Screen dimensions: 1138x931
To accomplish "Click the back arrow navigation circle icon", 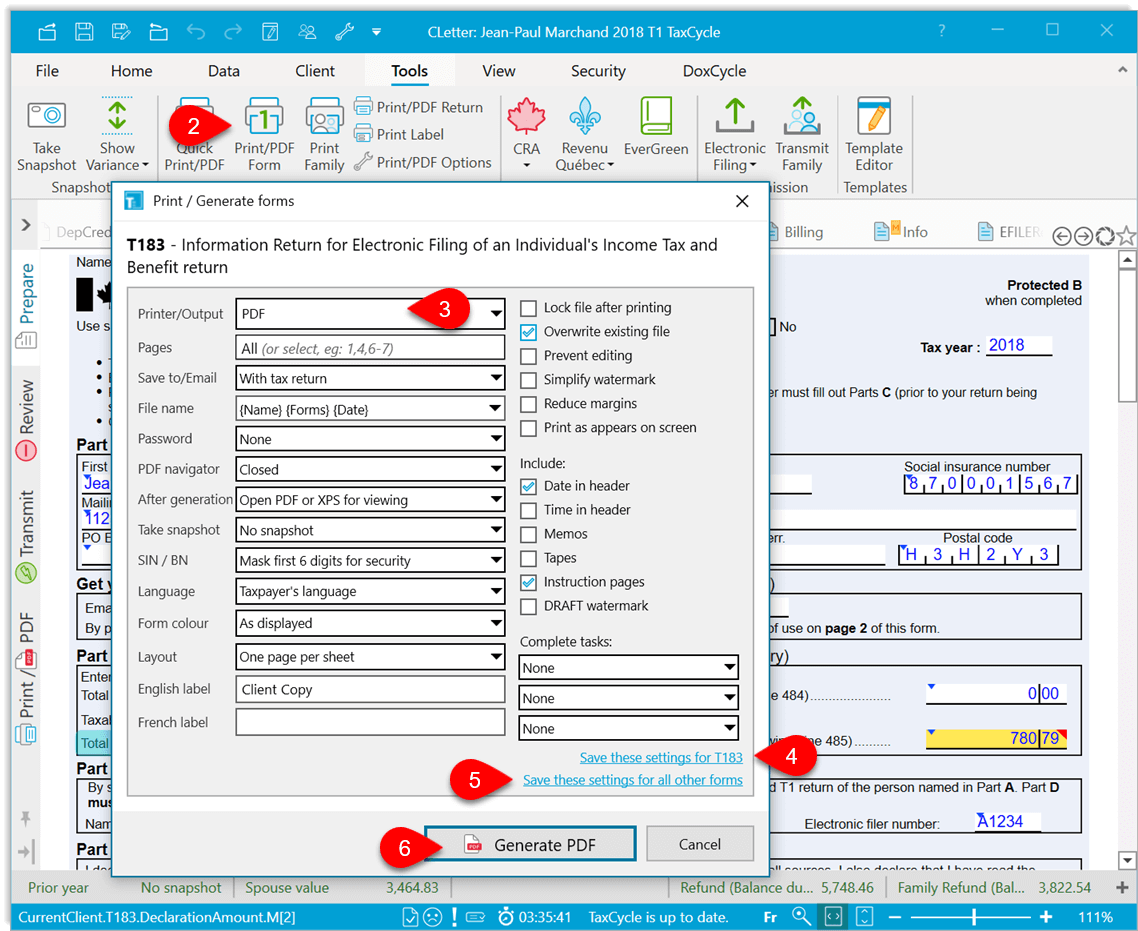I will pos(1062,236).
